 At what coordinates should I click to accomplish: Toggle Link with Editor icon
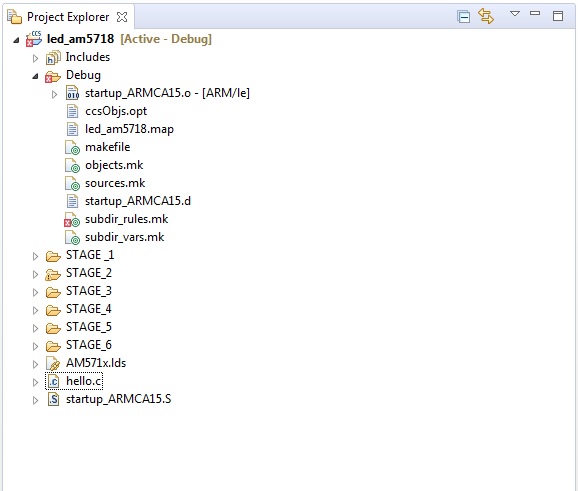[x=486, y=16]
